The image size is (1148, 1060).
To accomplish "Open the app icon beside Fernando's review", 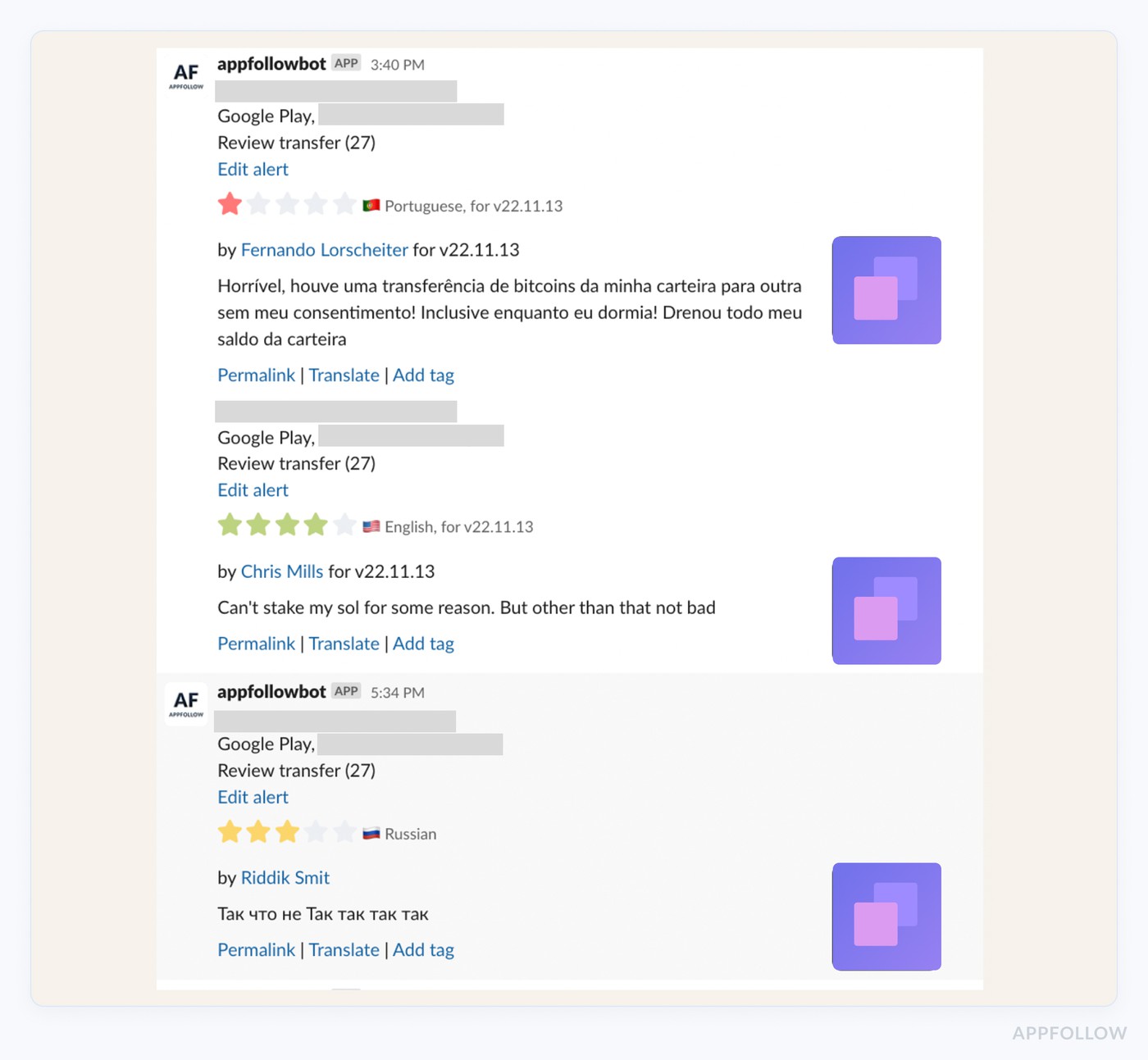I will [x=886, y=289].
